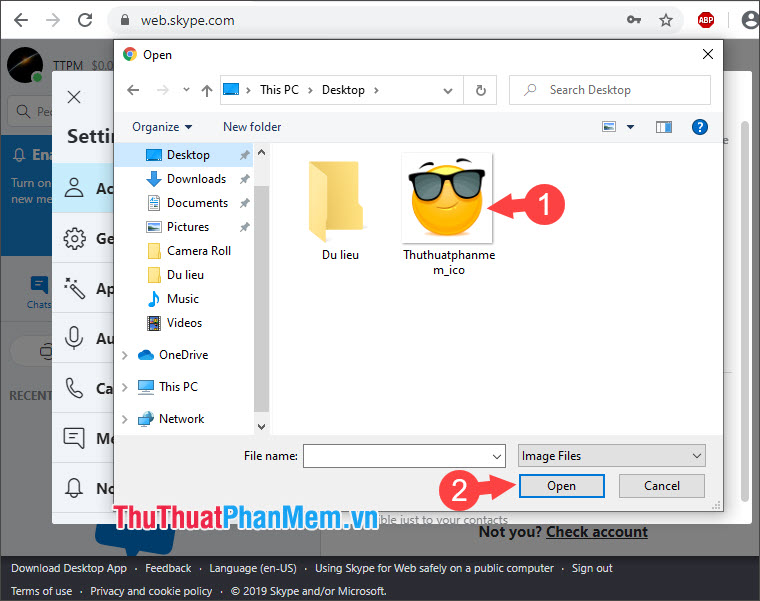Click Download Desktop App footer link
760x601 pixels.
69,568
